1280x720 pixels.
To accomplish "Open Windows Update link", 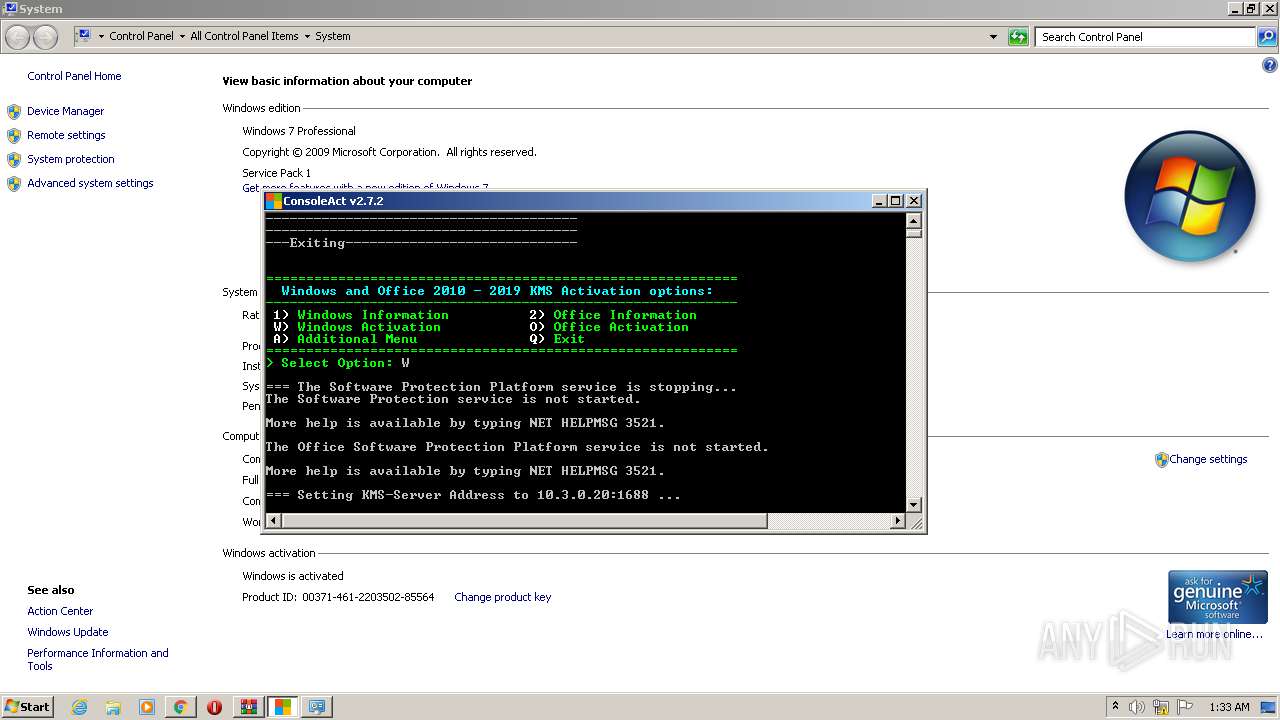I will pos(68,632).
